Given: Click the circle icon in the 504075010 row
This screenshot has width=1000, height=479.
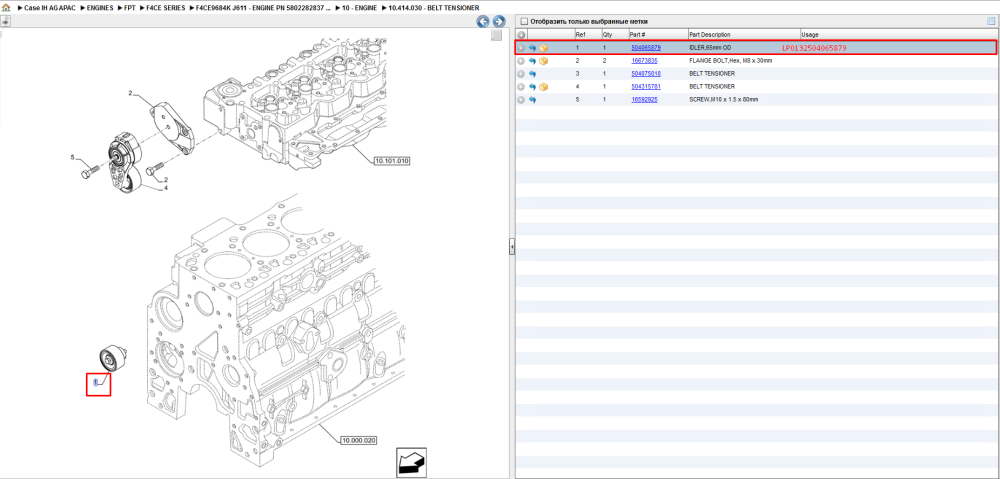Looking at the screenshot, I should pos(521,74).
